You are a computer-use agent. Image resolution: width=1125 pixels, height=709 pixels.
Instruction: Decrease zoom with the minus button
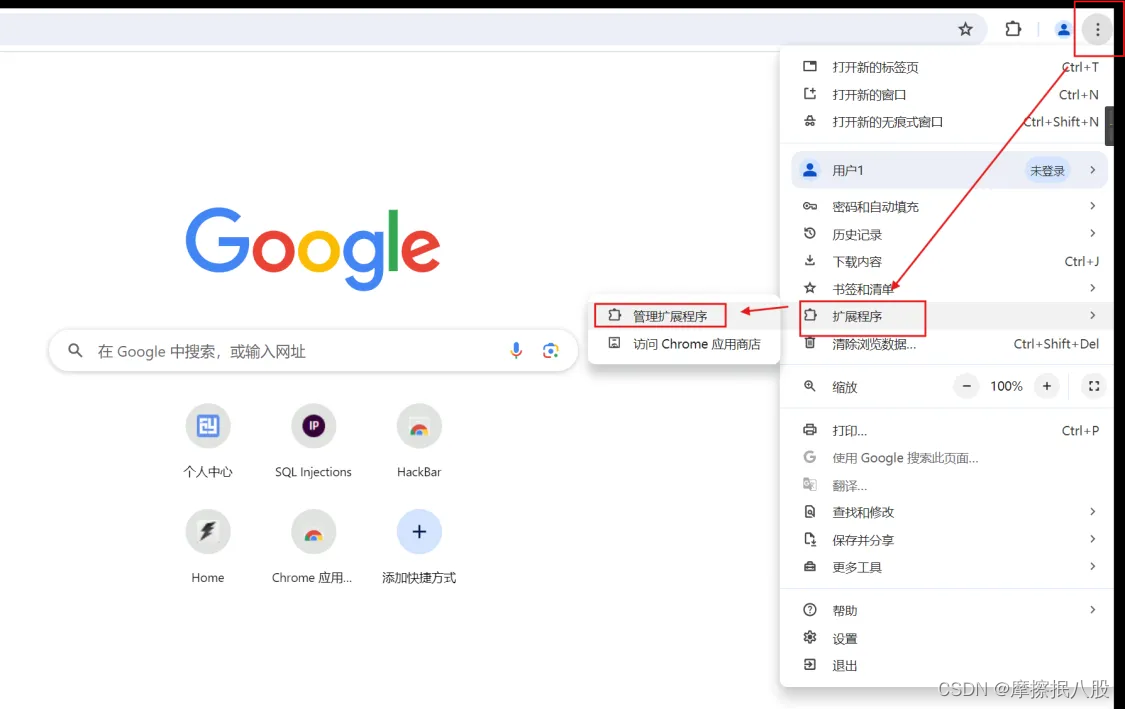(x=966, y=386)
